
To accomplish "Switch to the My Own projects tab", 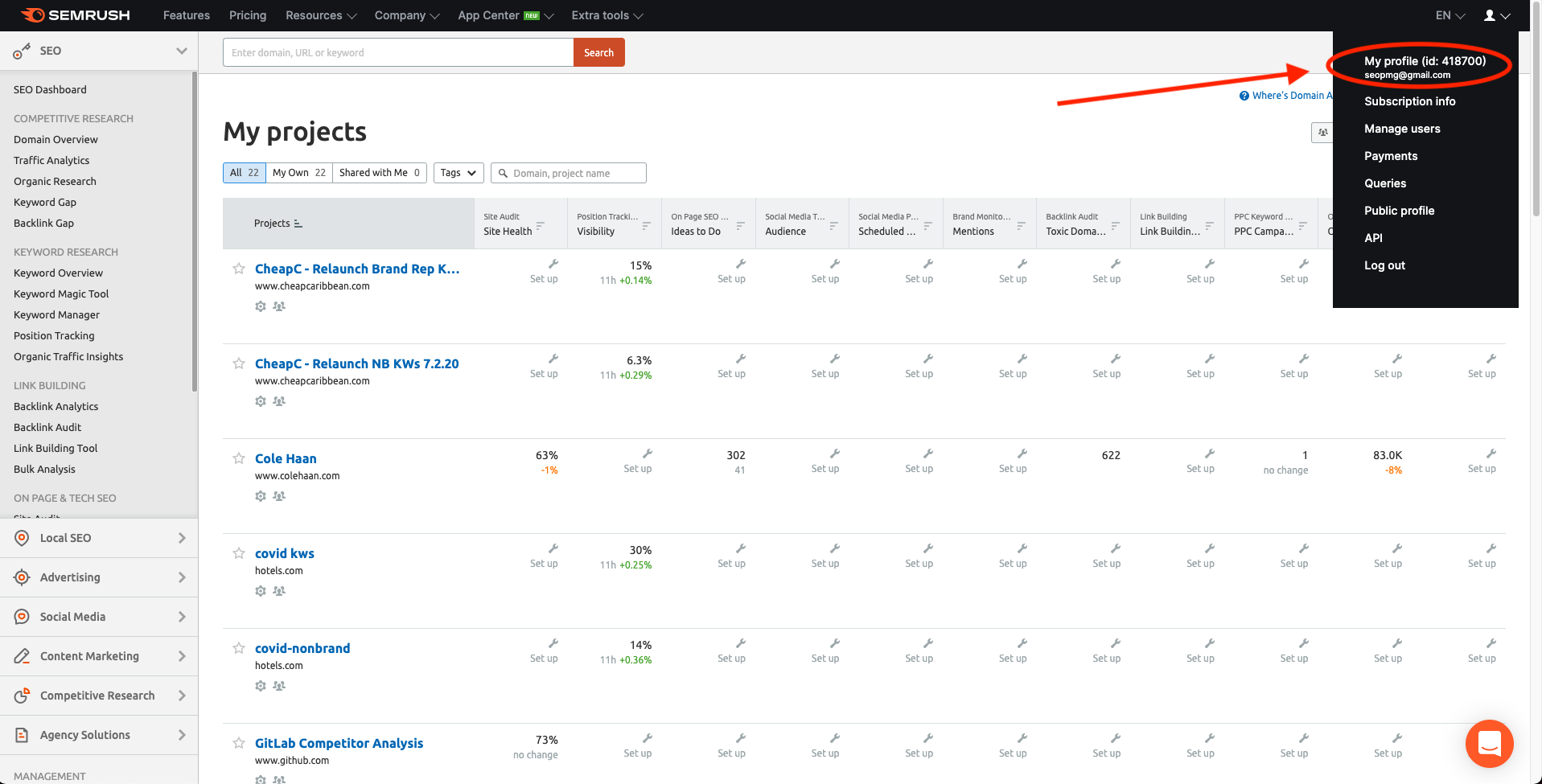I will coord(298,173).
